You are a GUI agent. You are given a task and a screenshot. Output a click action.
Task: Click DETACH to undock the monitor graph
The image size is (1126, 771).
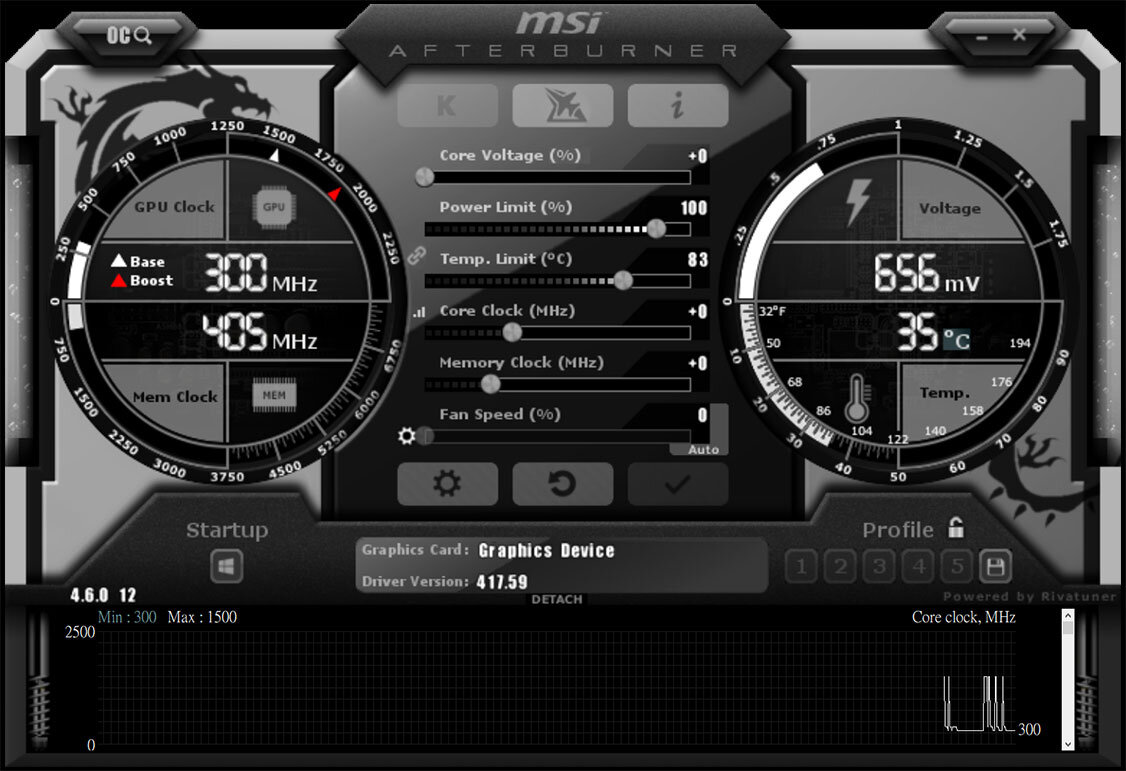click(557, 599)
